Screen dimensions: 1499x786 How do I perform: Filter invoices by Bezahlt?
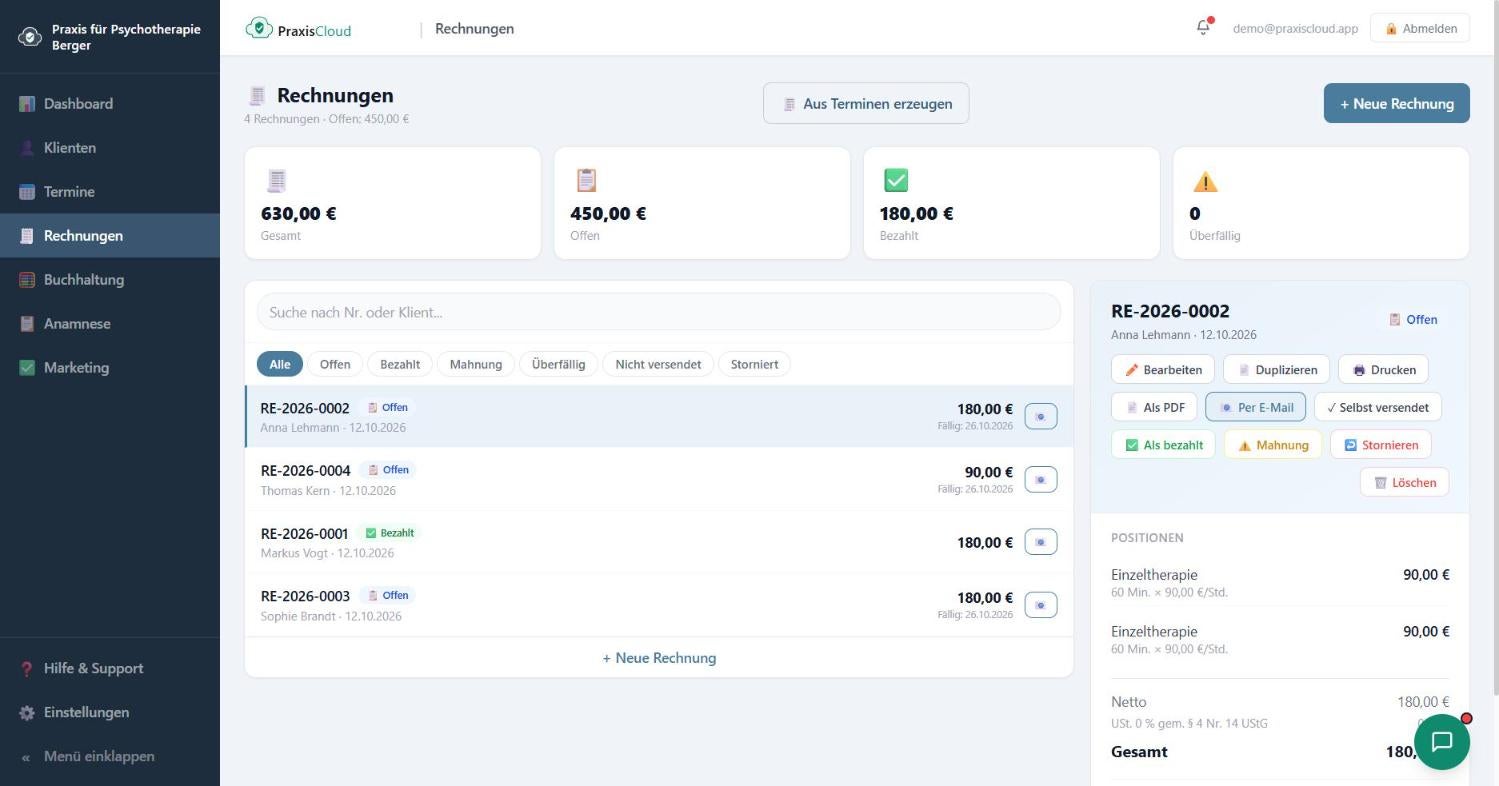pos(400,364)
